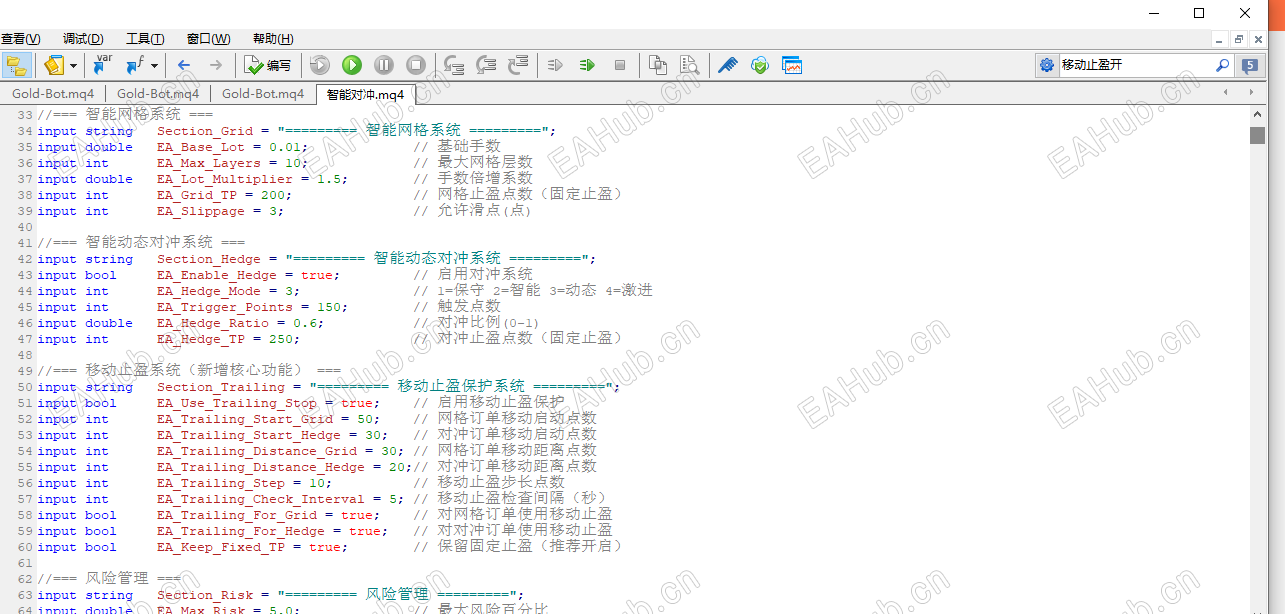Expand the function bookmark dropdown arrow
This screenshot has width=1285, height=614.
[x=153, y=65]
